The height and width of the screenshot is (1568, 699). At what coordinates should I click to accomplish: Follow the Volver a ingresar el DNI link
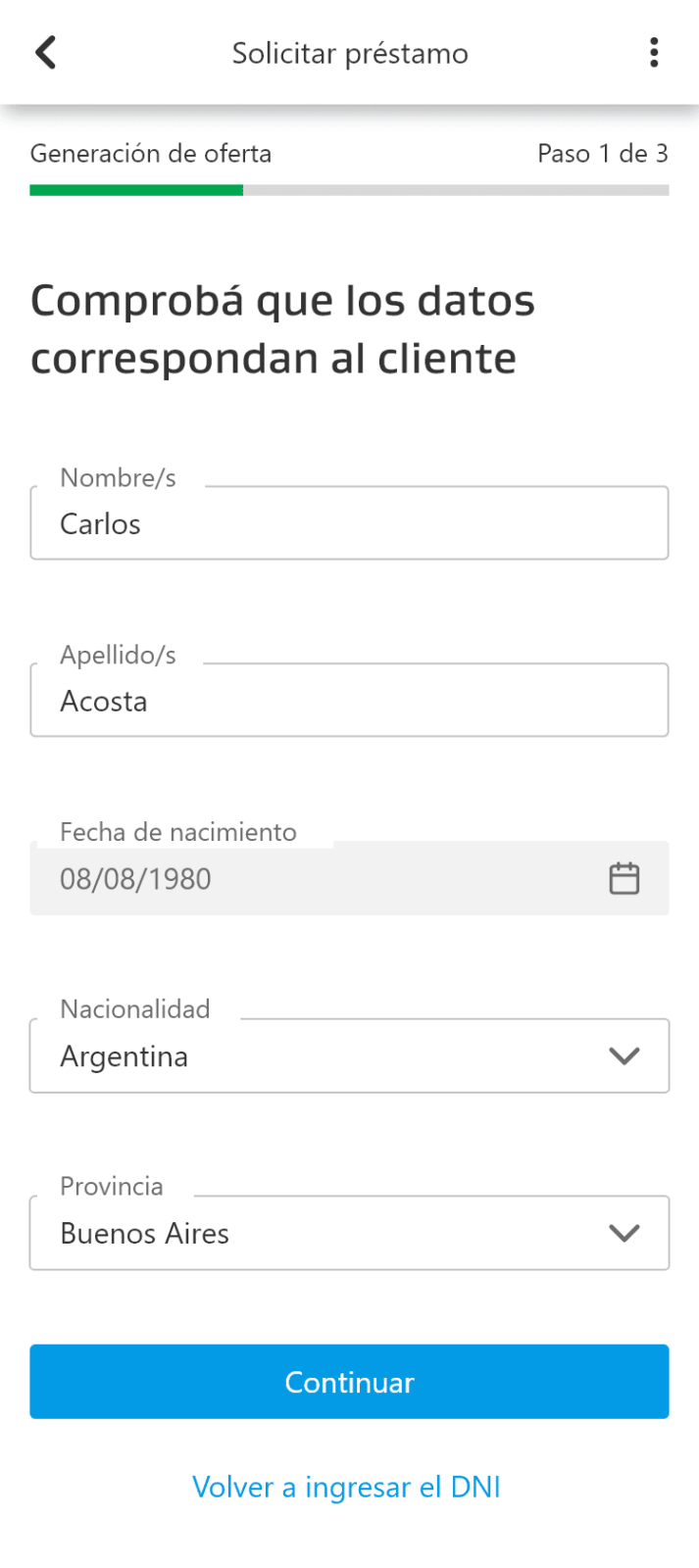(x=346, y=1487)
